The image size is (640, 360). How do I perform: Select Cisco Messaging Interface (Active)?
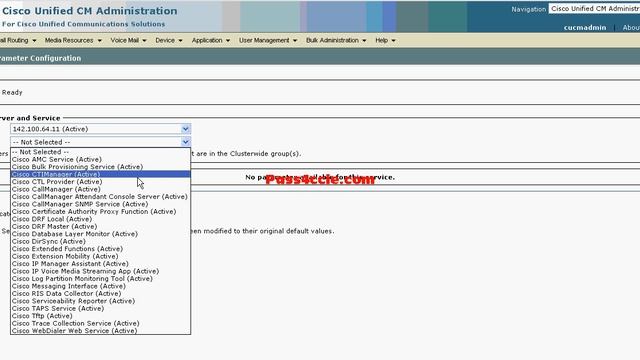click(100, 286)
